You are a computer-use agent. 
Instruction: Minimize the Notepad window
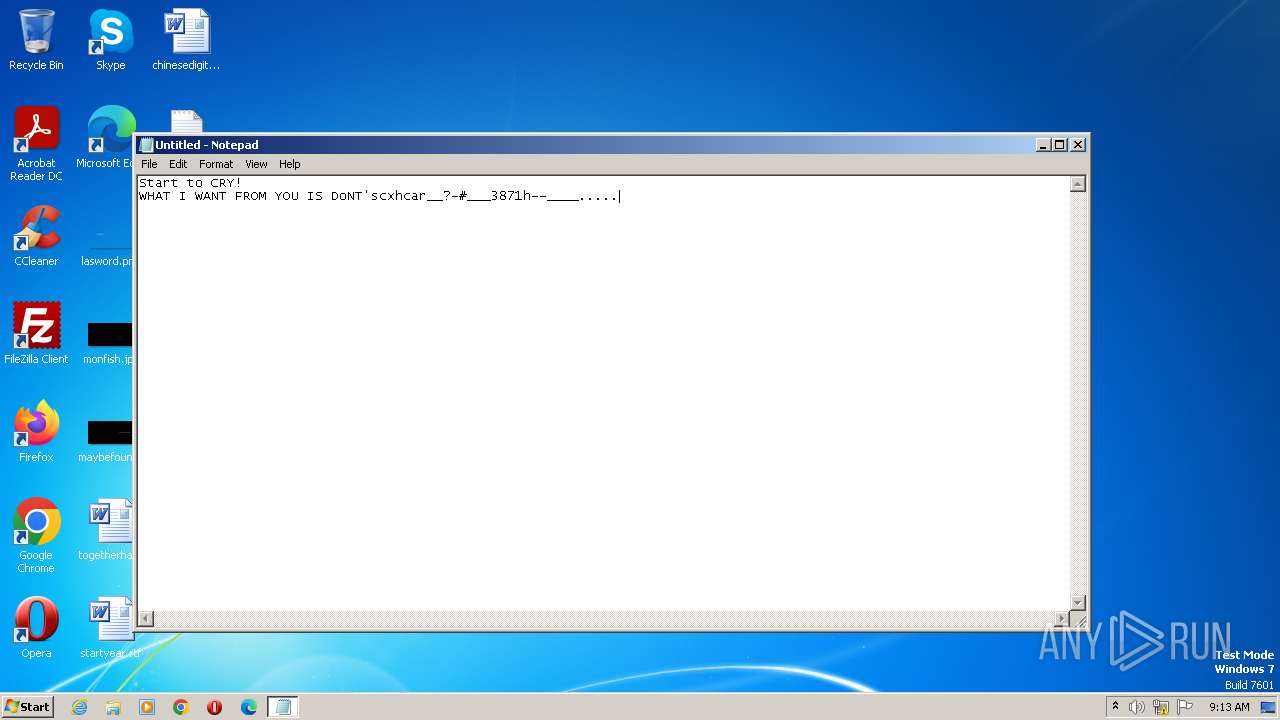[x=1044, y=145]
